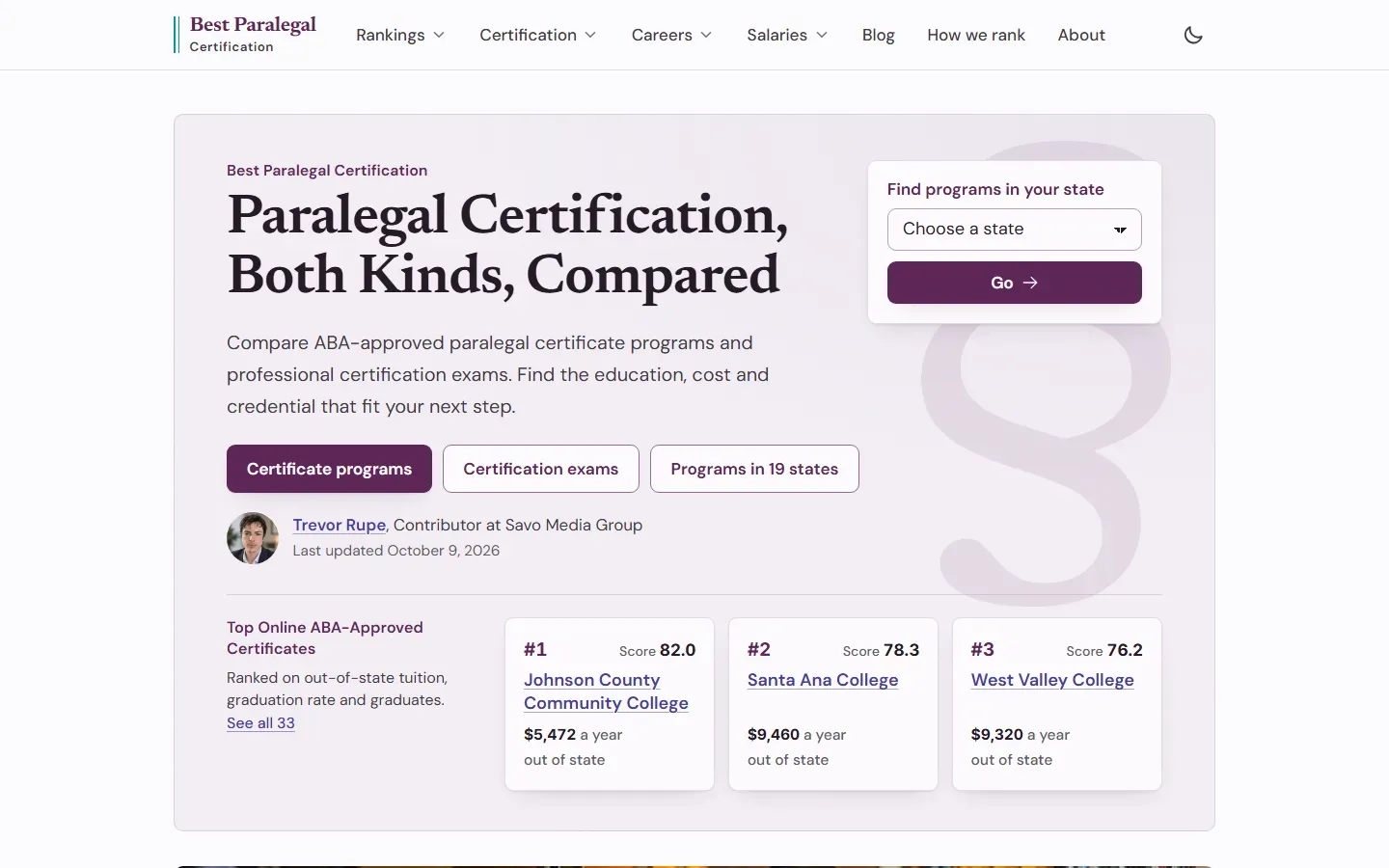Open Johnson County Community College link
Viewport: 1389px width, 868px height.
(606, 692)
